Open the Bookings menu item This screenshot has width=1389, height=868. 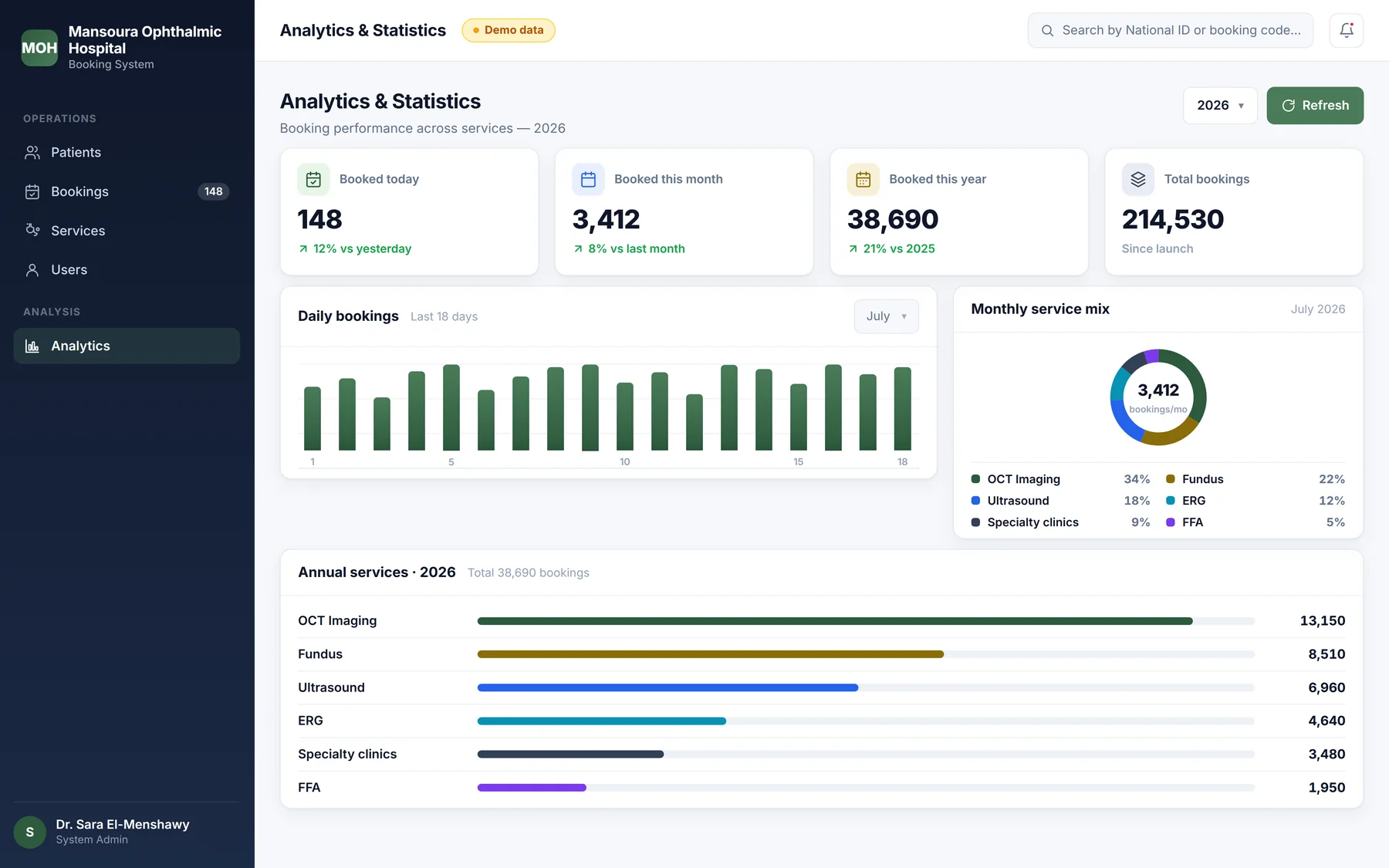[x=127, y=191]
